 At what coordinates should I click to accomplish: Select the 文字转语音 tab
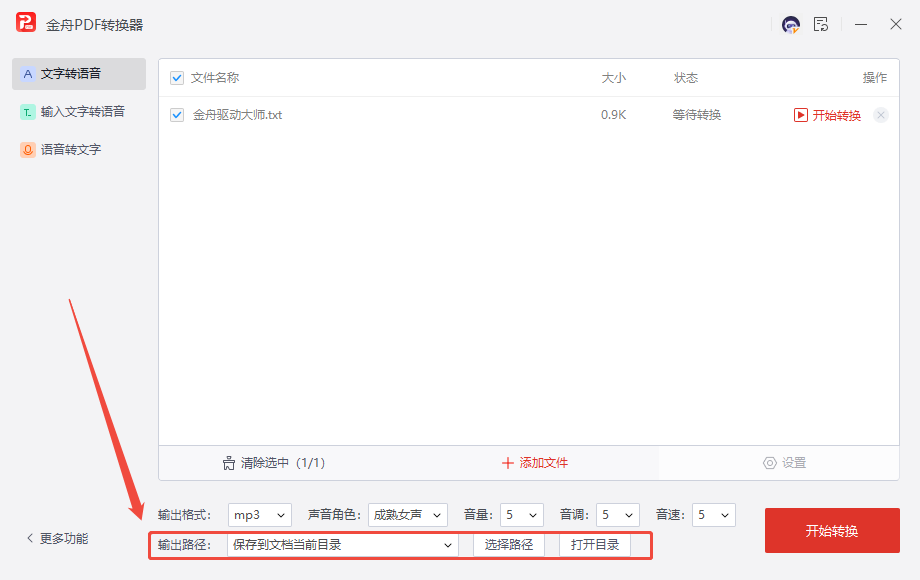(79, 74)
